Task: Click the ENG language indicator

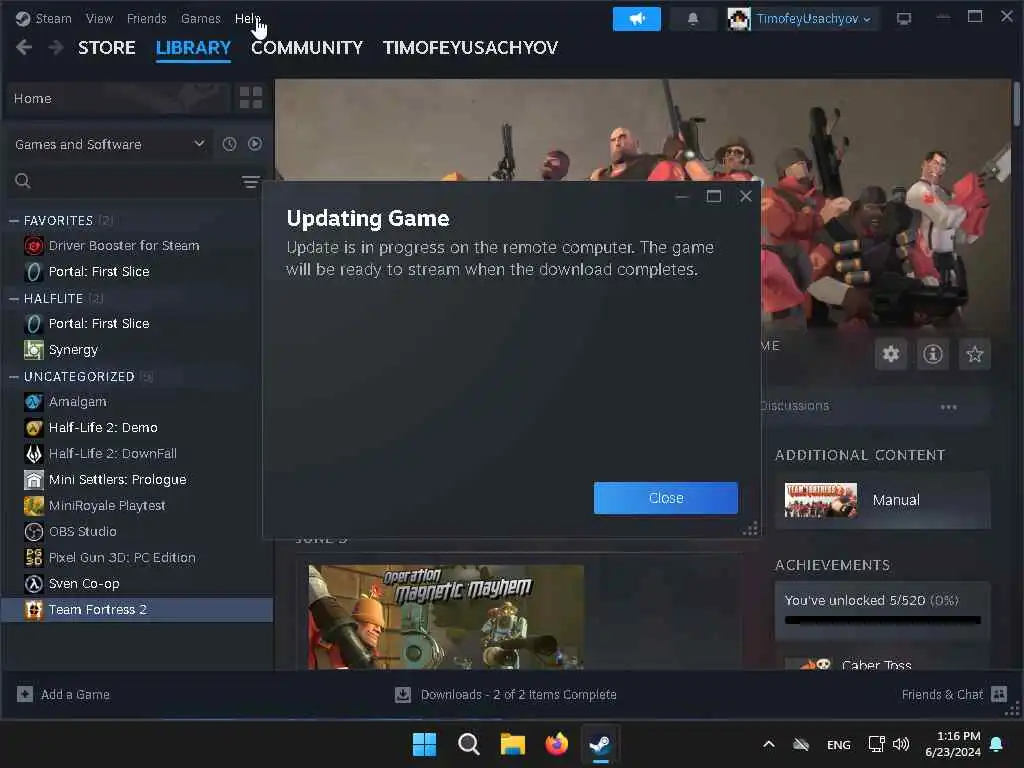Action: click(839, 744)
